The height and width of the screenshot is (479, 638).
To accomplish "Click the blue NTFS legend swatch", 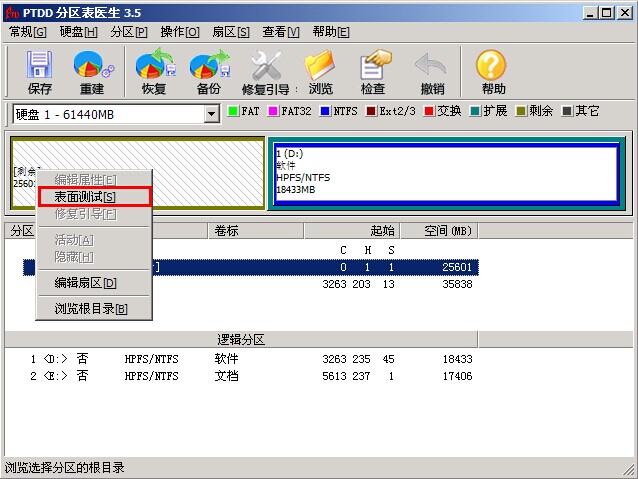I will point(325,111).
